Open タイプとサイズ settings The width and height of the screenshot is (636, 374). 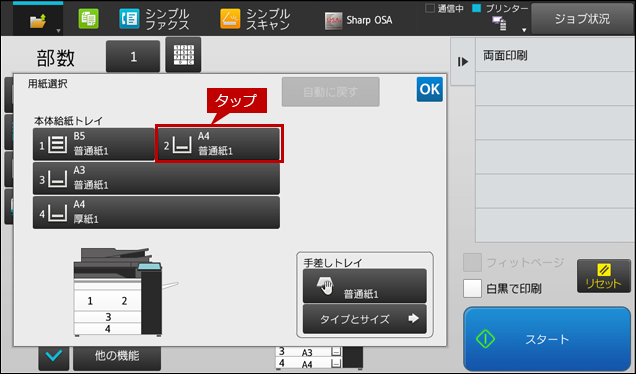coord(365,319)
